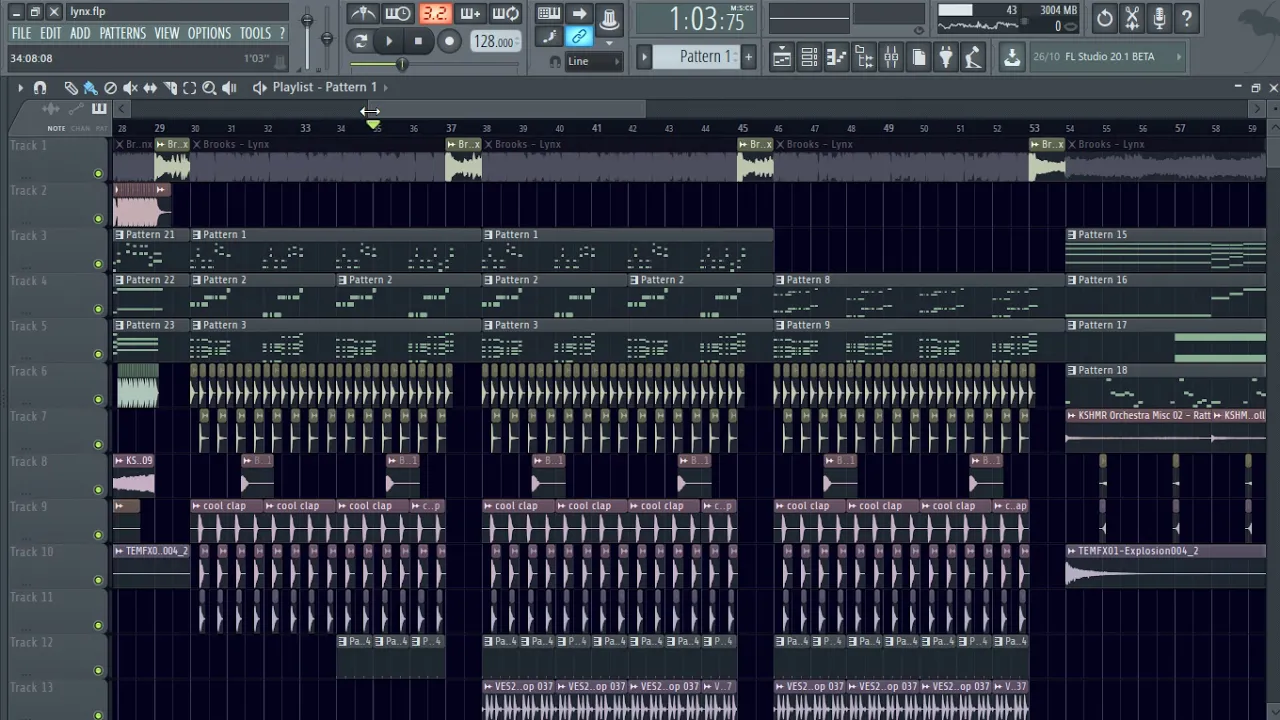Toggle auto-scroll arrow icon
Image resolution: width=1280 pixels, height=720 pixels.
(x=579, y=14)
